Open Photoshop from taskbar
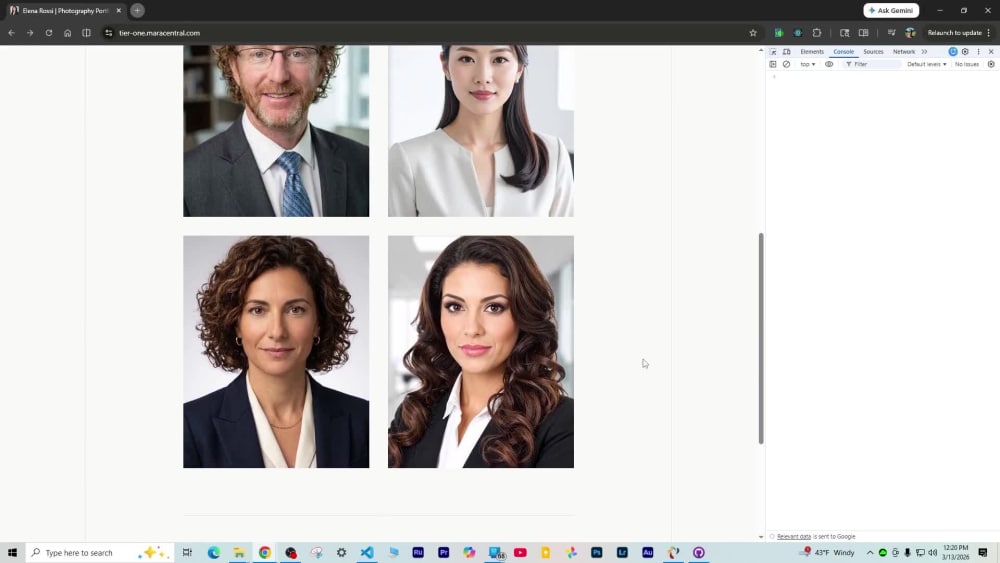The image size is (1000, 563). pyautogui.click(x=596, y=552)
